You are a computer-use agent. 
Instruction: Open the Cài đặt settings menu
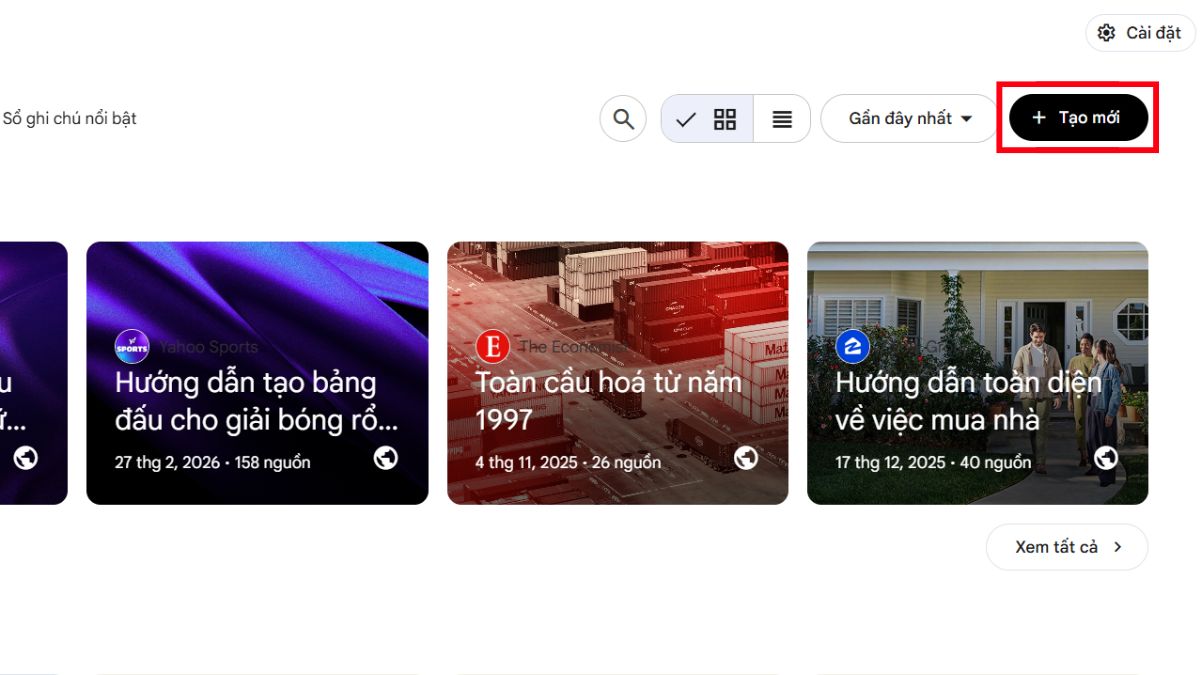pyautogui.click(x=1139, y=32)
